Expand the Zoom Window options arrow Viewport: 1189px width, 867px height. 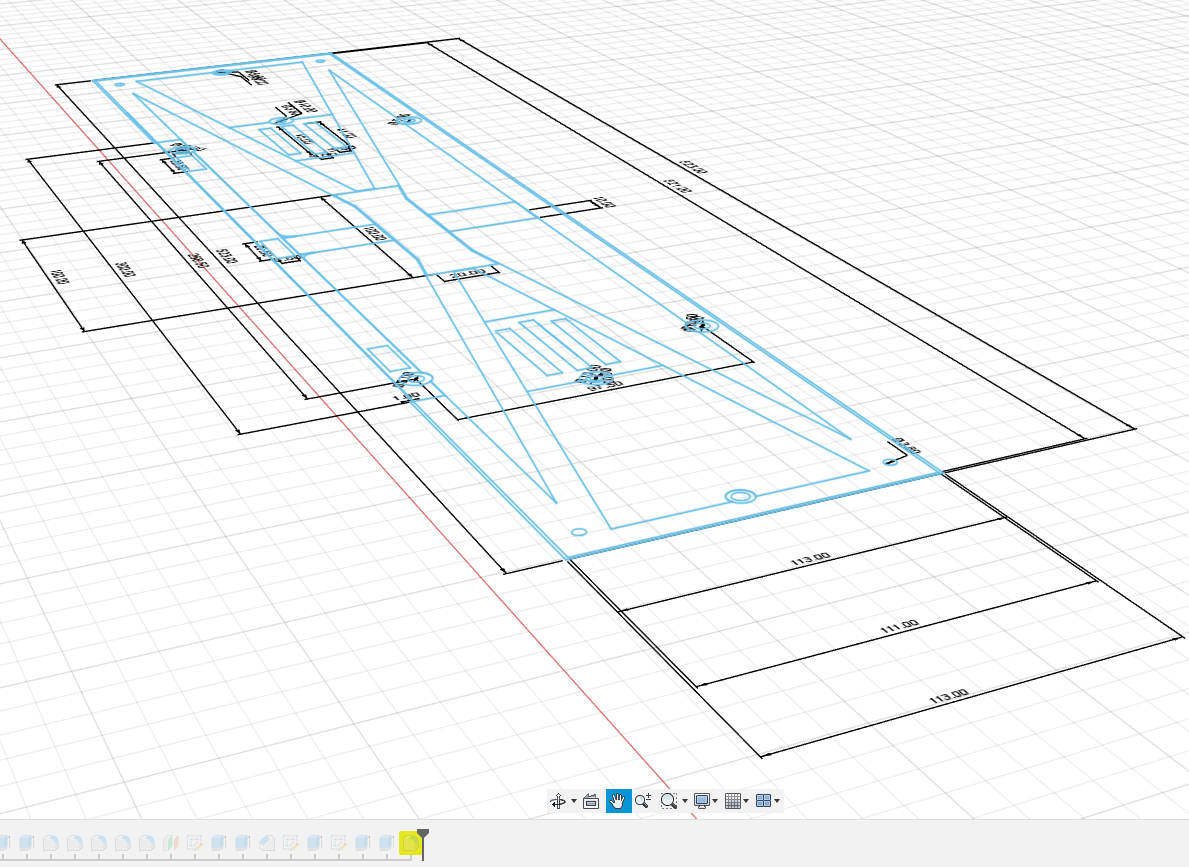pyautogui.click(x=684, y=802)
